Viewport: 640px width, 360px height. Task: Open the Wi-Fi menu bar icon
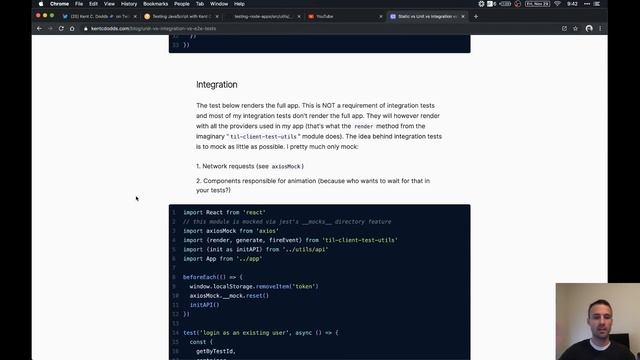tap(557, 4)
